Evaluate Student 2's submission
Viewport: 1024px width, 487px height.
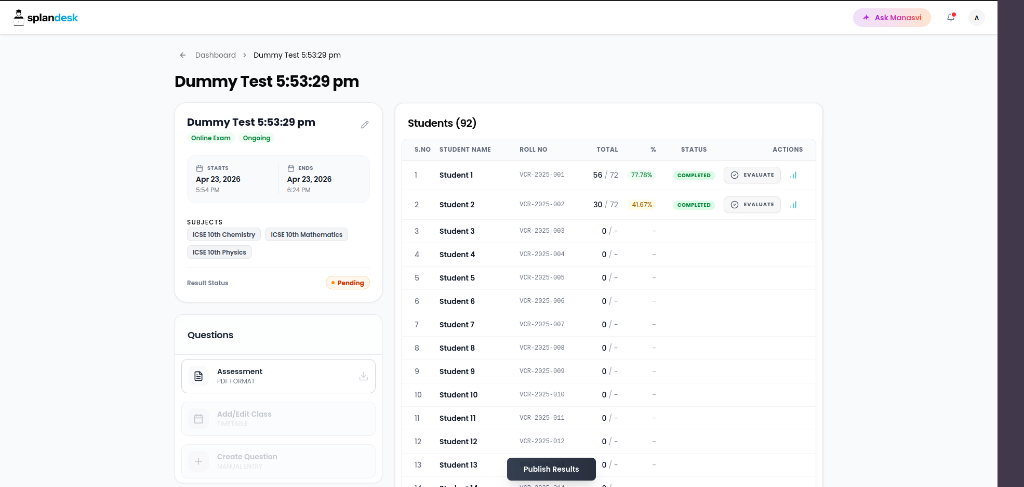(x=752, y=204)
